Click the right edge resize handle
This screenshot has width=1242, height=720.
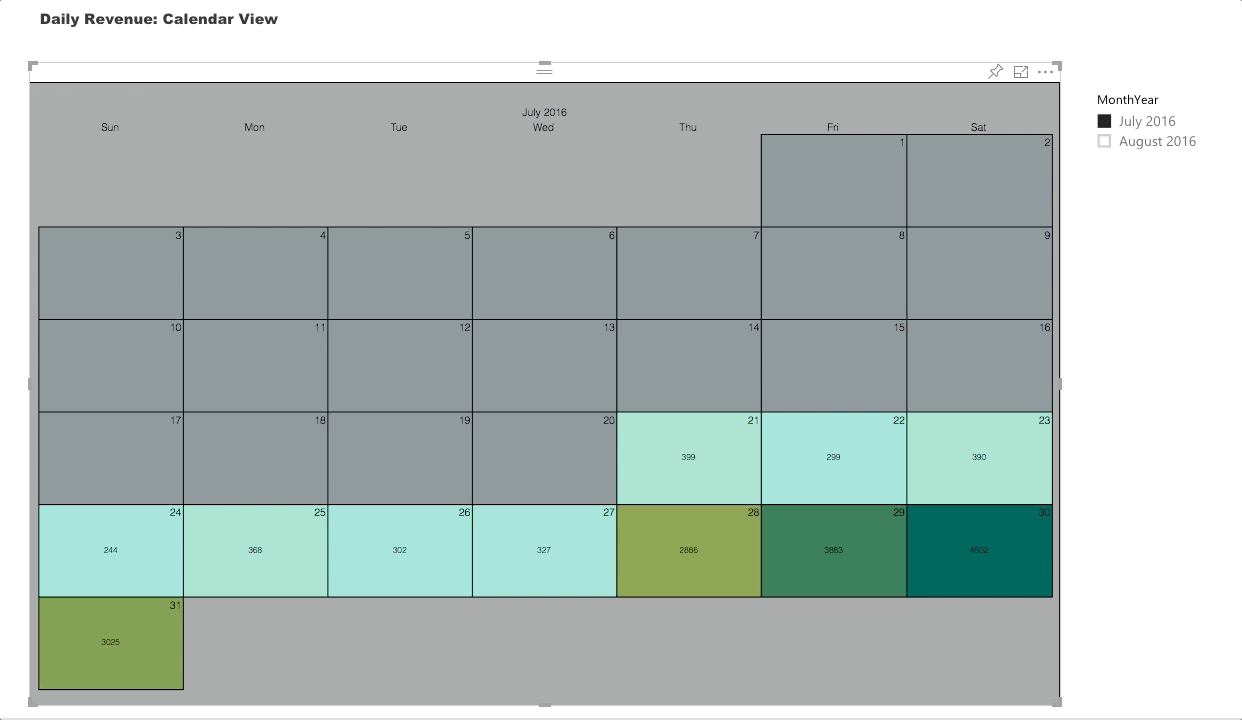[1058, 384]
